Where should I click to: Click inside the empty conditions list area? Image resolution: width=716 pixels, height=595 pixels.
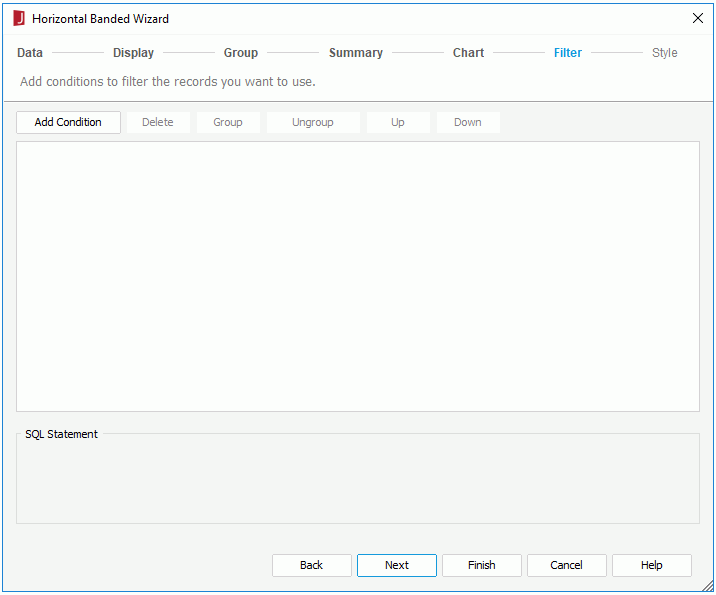click(x=358, y=276)
